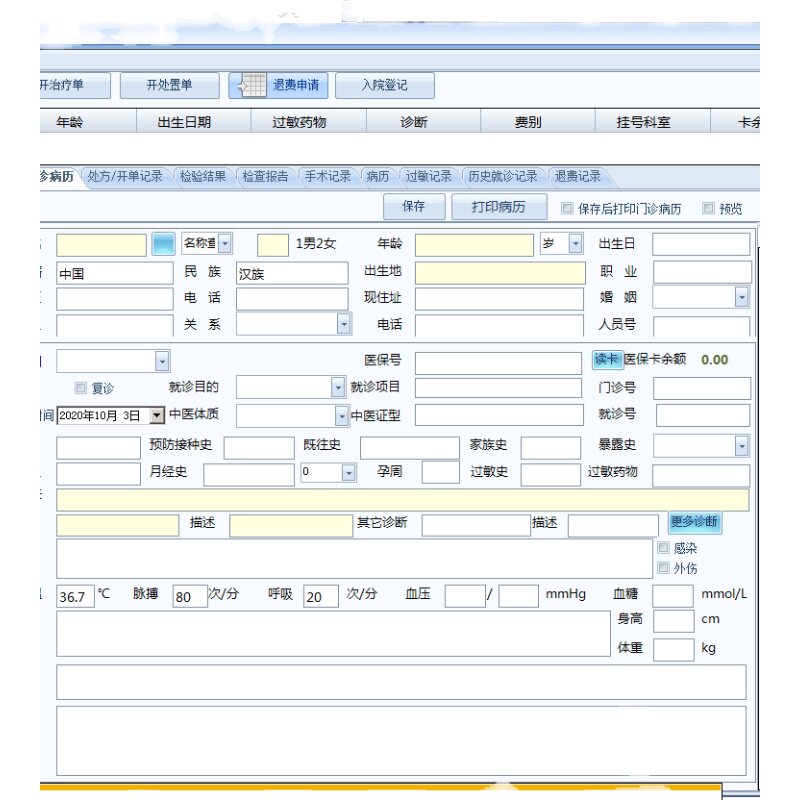
Task: Click 保存 to save the record
Action: tap(414, 207)
